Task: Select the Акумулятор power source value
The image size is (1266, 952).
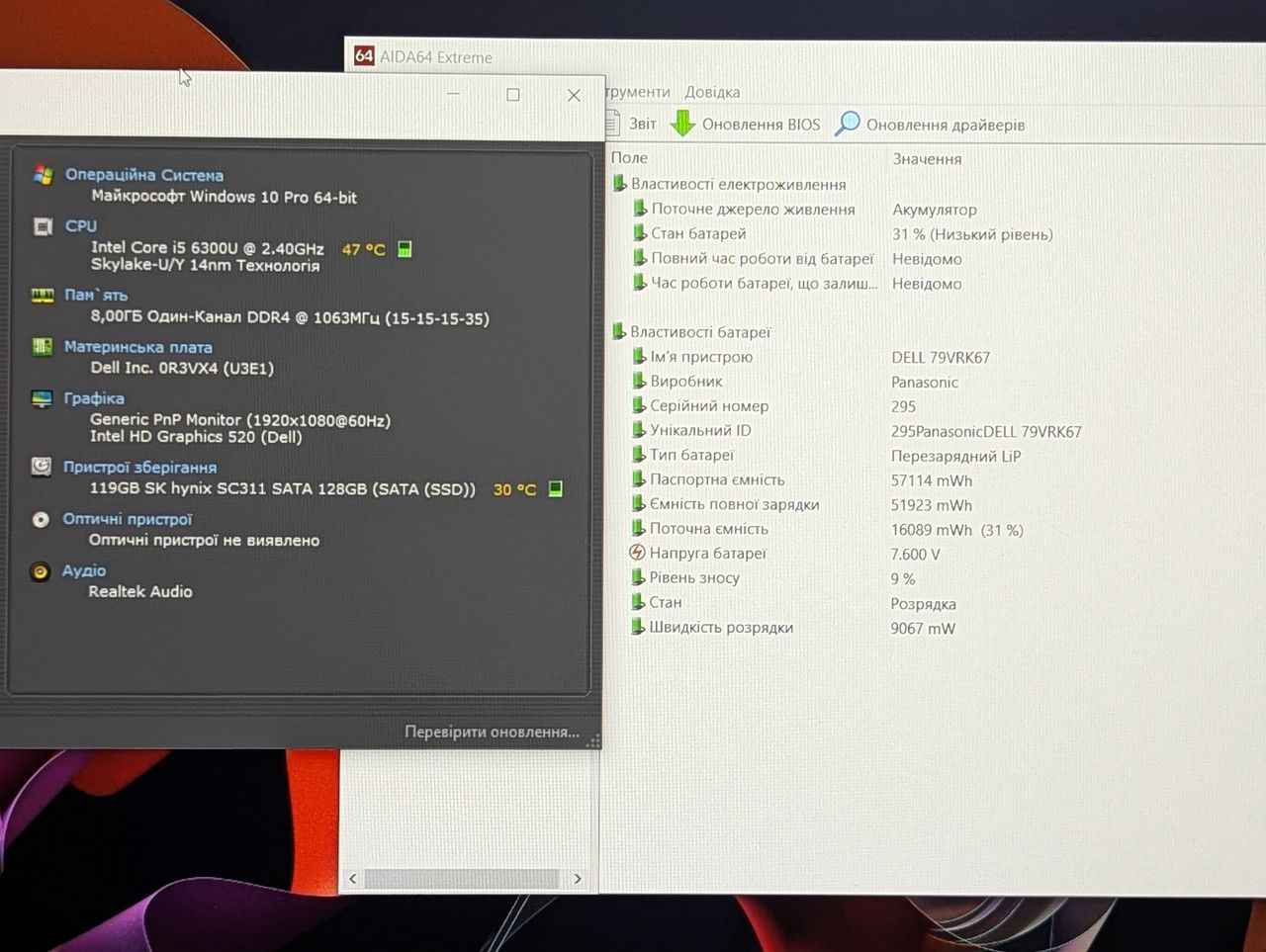Action: (x=935, y=210)
